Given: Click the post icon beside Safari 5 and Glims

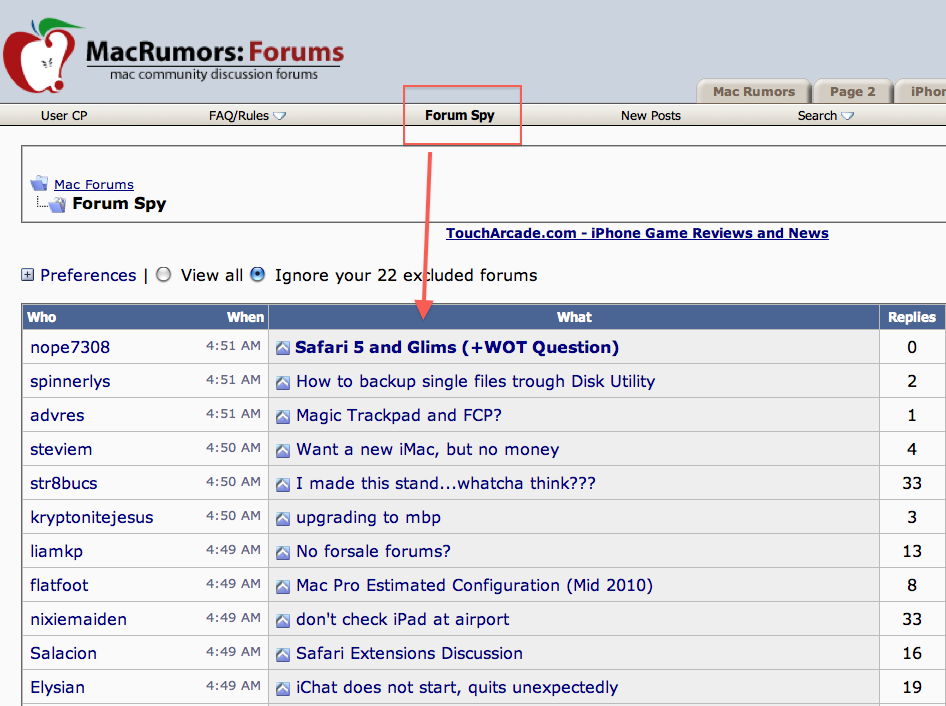Looking at the screenshot, I should 282,348.
